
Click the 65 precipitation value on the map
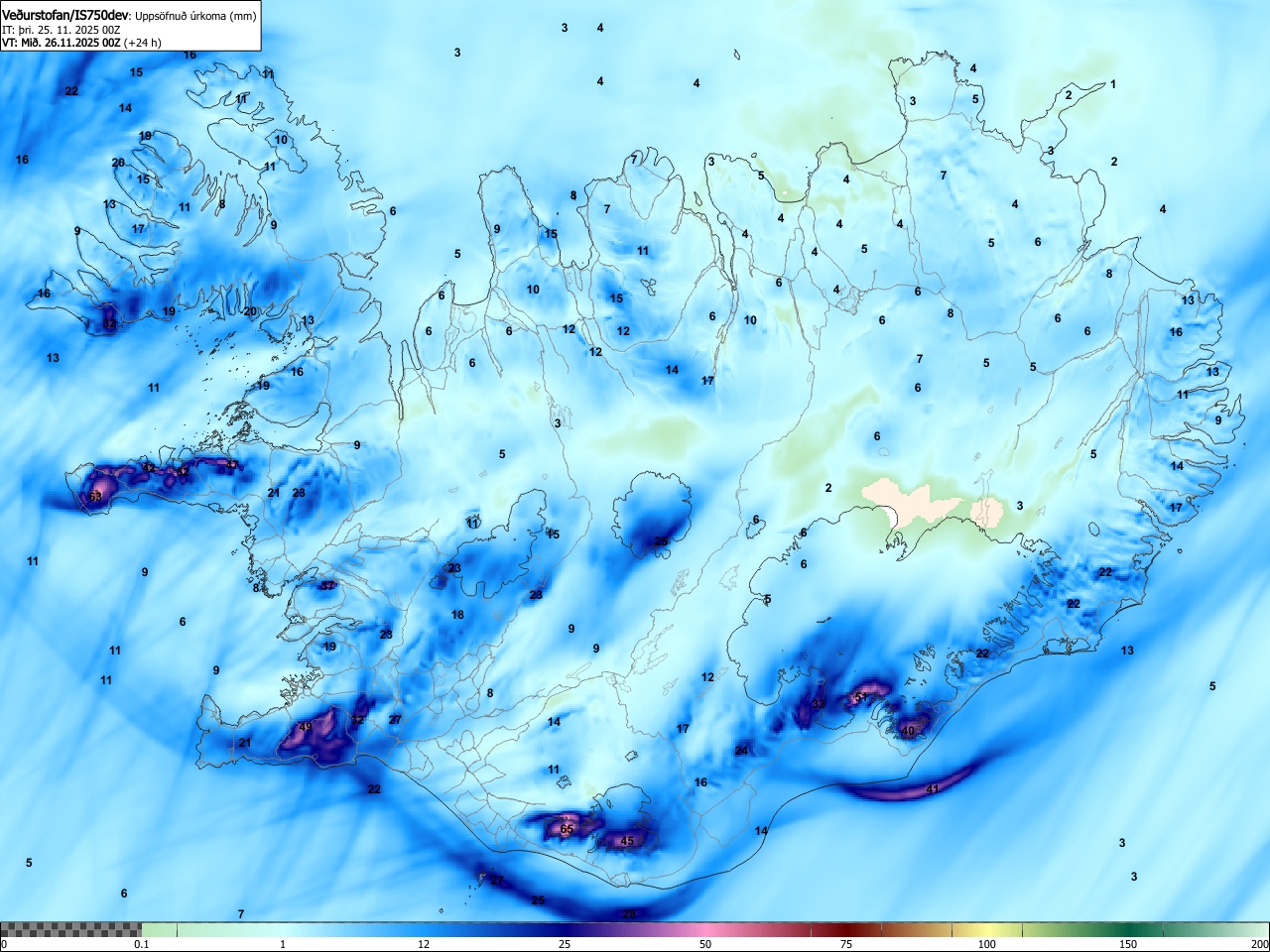pos(567,829)
